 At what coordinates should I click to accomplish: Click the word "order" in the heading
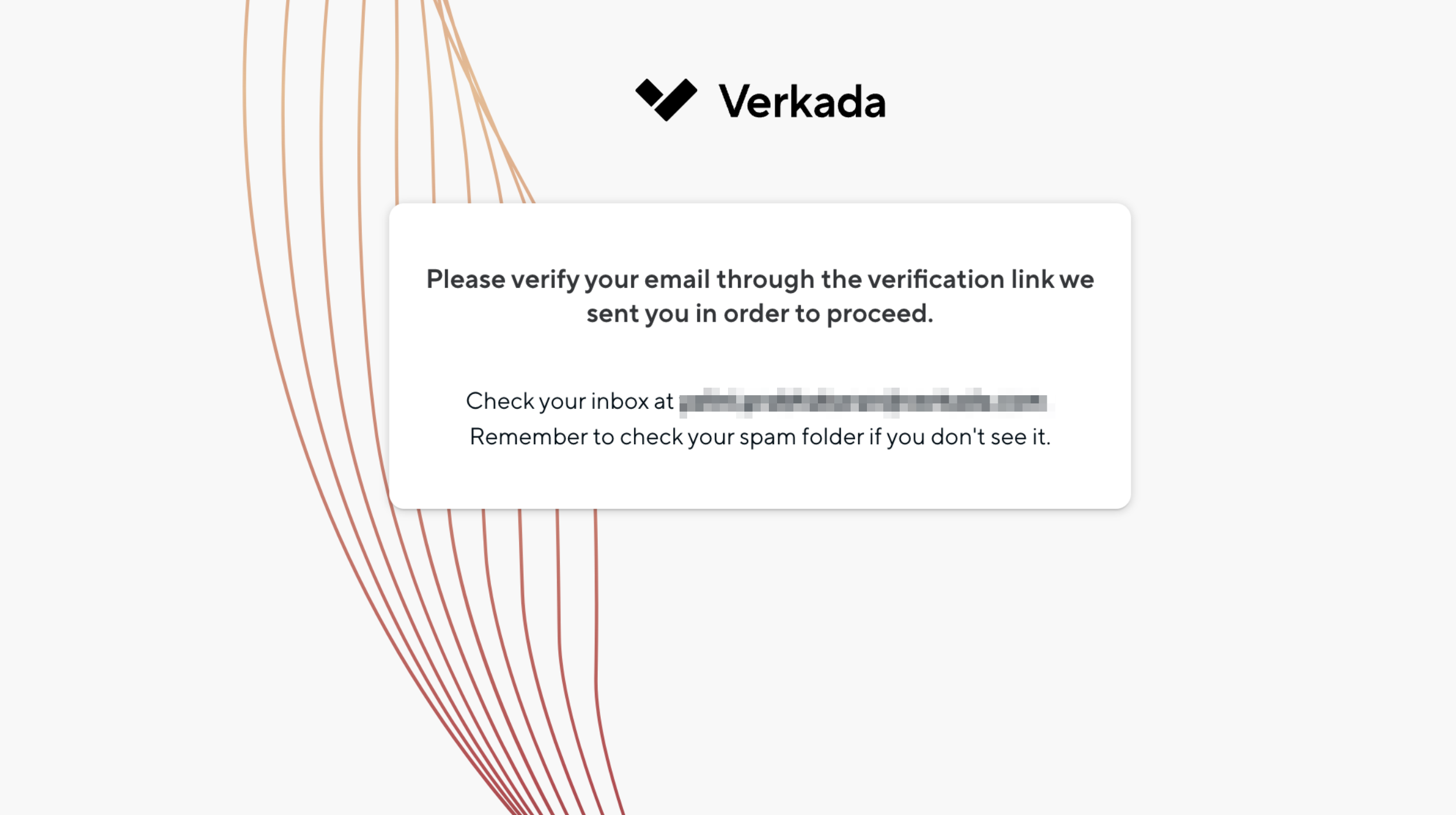(x=757, y=314)
